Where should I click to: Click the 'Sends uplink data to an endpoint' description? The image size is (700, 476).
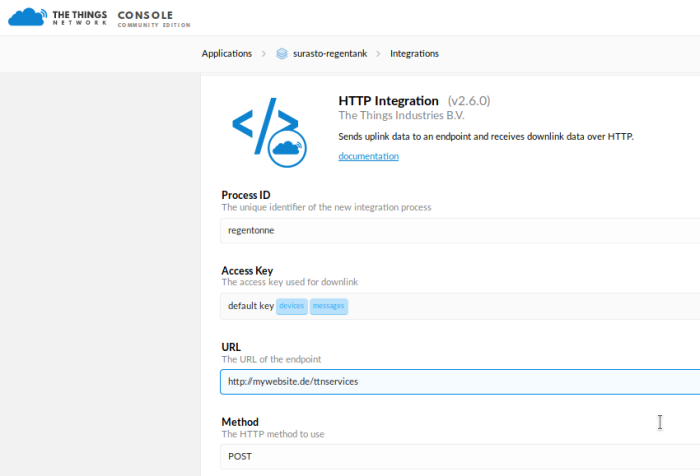[486, 137]
